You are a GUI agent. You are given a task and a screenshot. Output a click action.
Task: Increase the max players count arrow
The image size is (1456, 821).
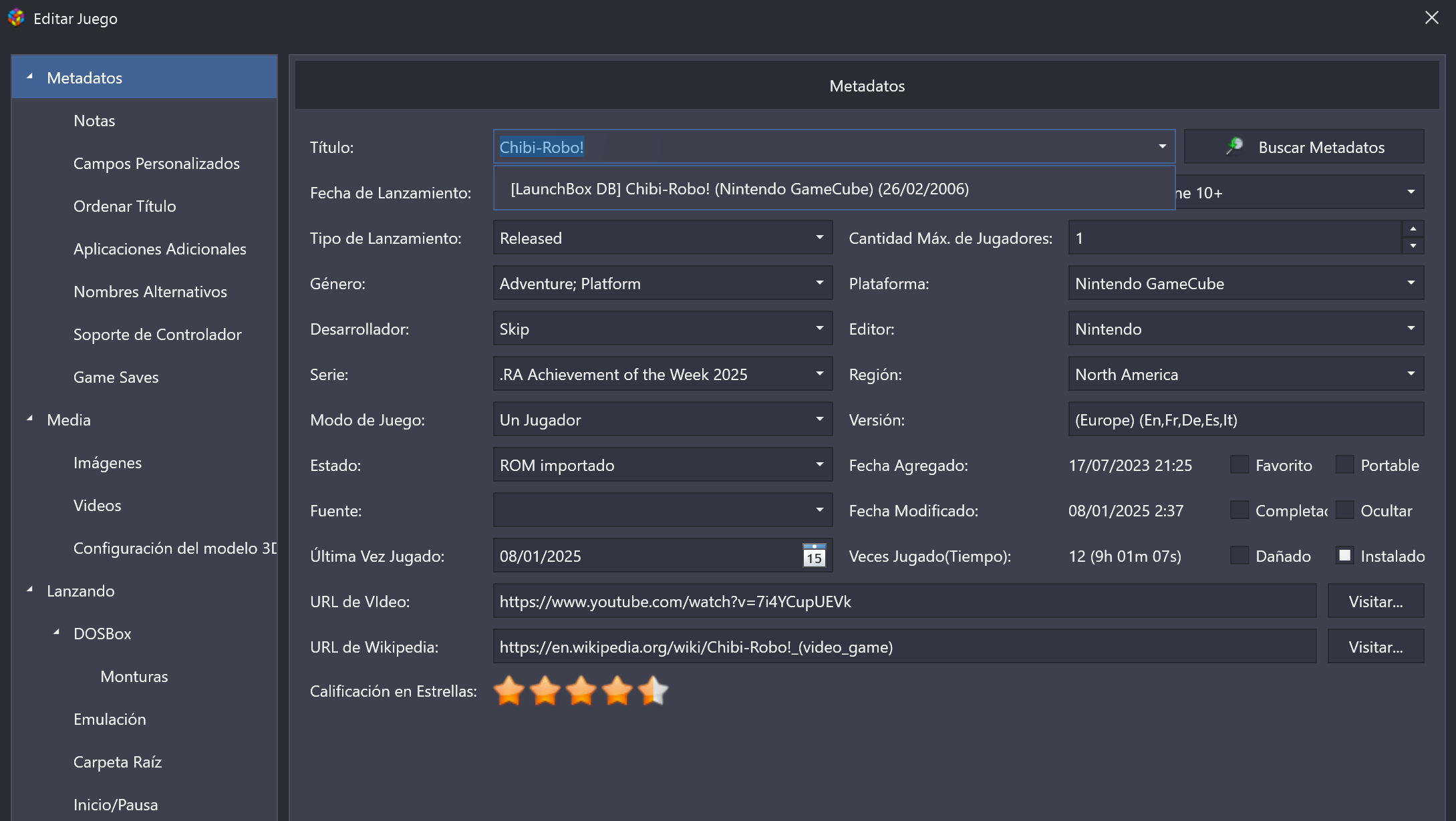pos(1413,229)
